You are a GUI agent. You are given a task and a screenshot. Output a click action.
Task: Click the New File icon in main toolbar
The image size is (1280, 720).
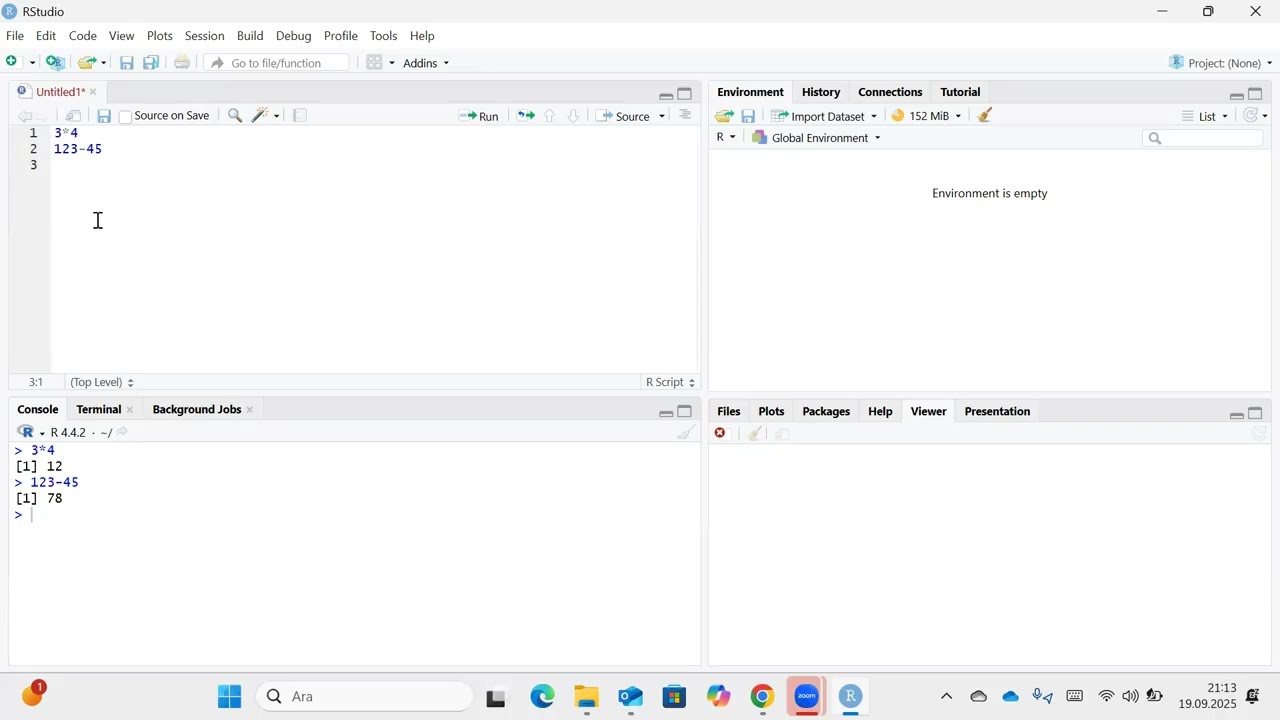[x=13, y=62]
